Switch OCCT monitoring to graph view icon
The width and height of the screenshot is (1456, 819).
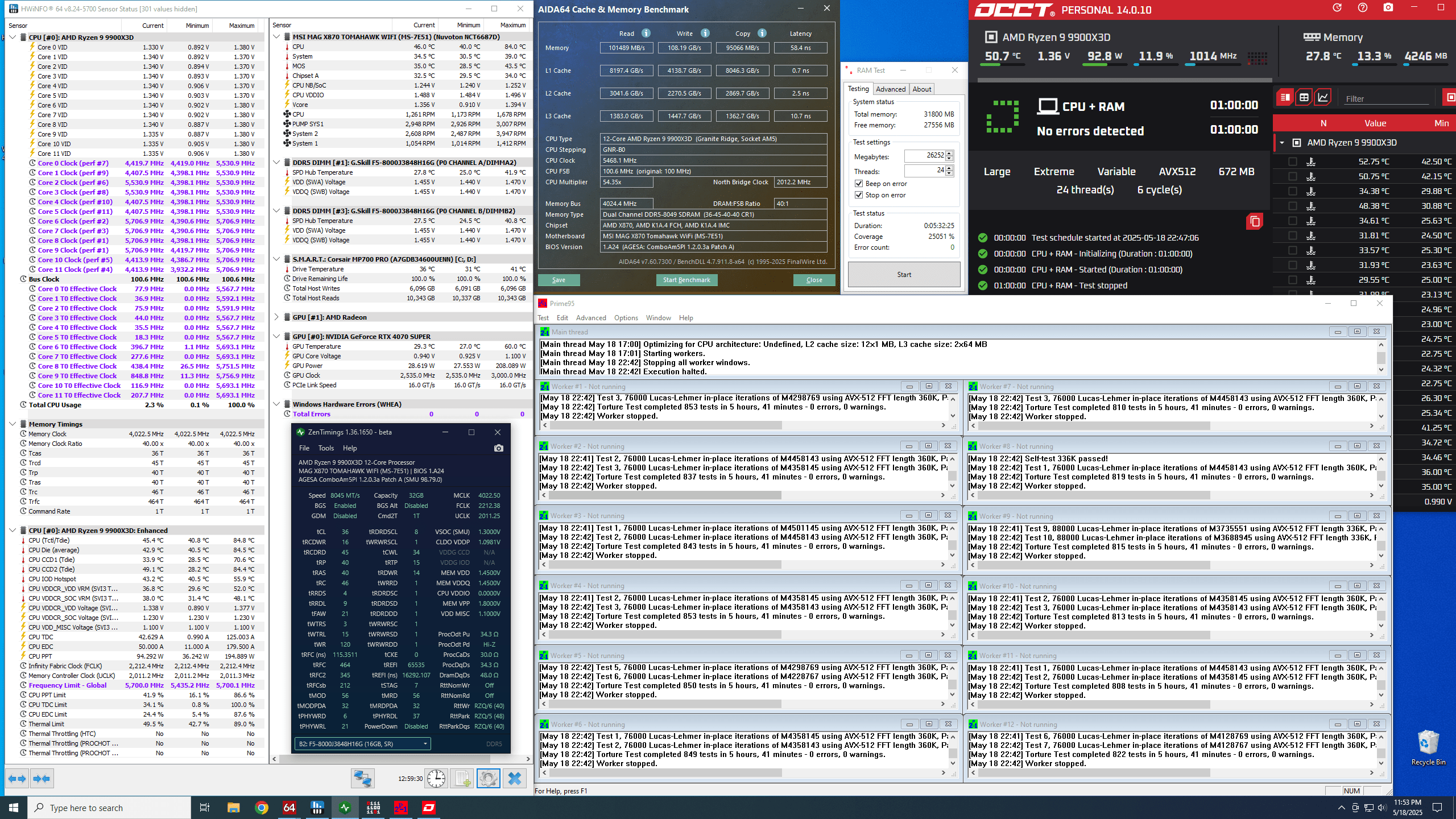[x=1323, y=97]
